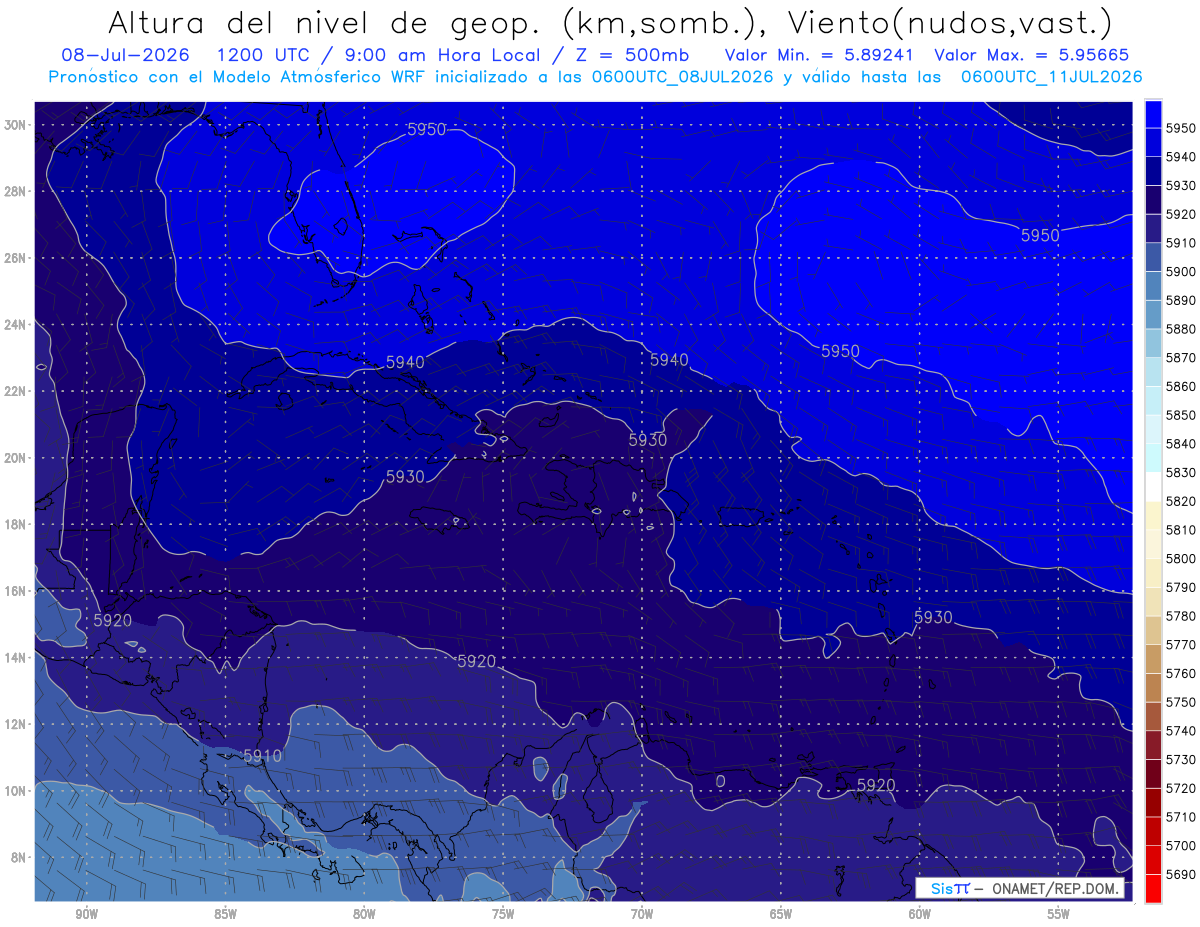Image resolution: width=1200 pixels, height=927 pixels.
Task: Click the '0600UTC_11JUL2026' valid-until text
Action: [1051, 77]
